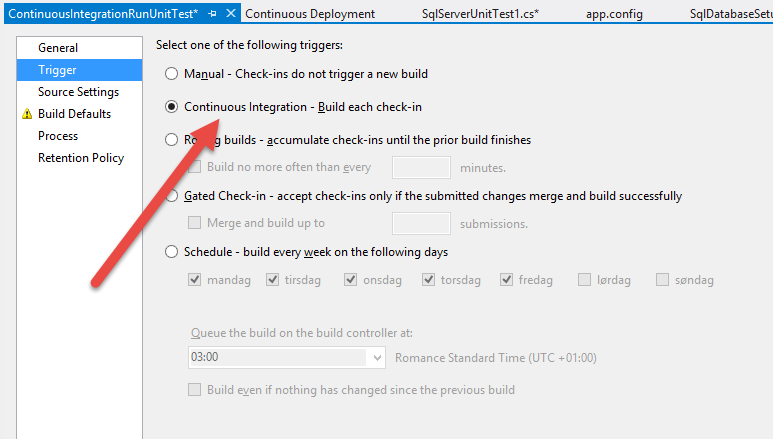Click the gated check-in submissions input field
The height and width of the screenshot is (439, 773).
click(421, 223)
